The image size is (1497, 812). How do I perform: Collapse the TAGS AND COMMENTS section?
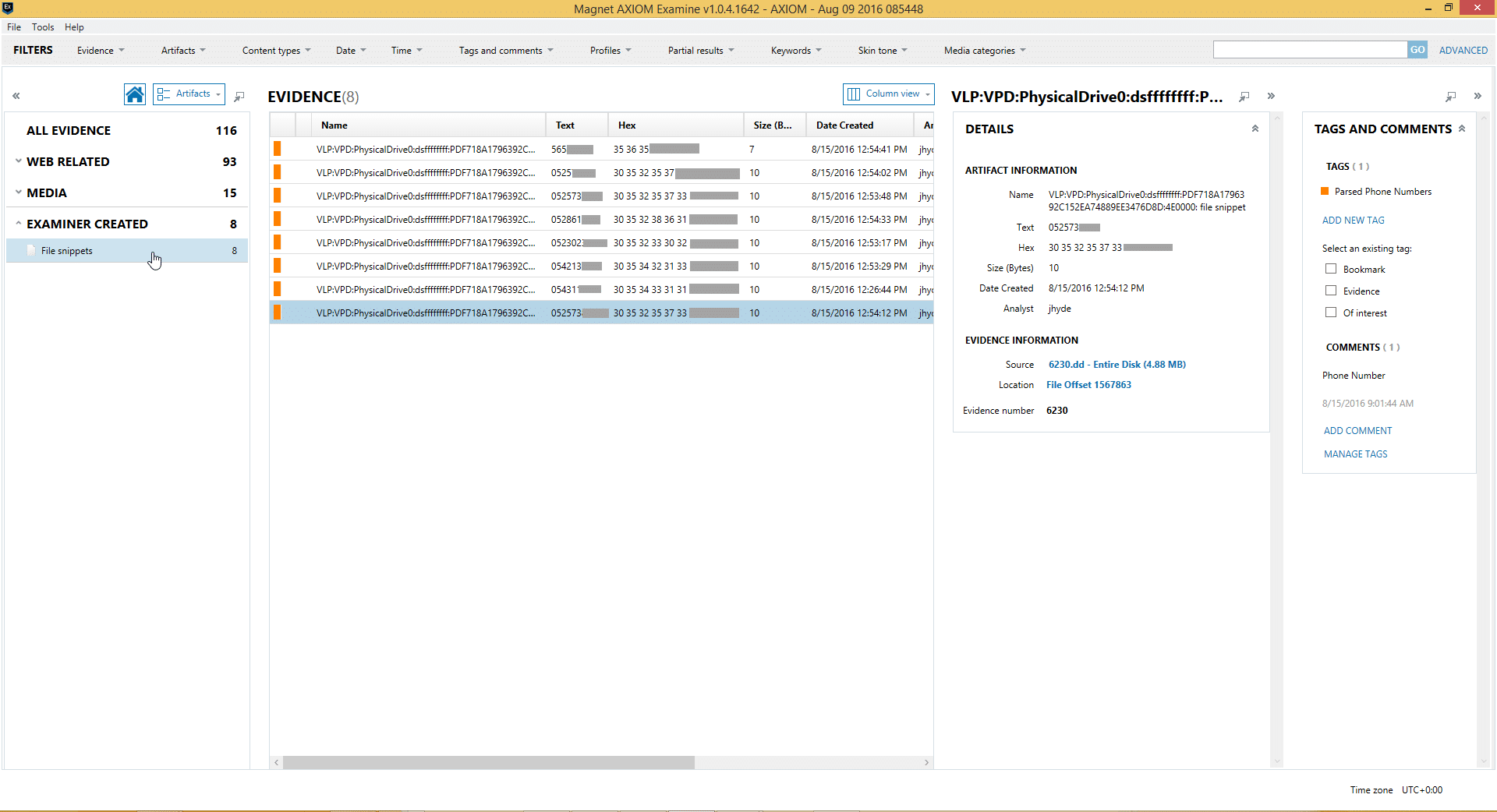point(1462,129)
